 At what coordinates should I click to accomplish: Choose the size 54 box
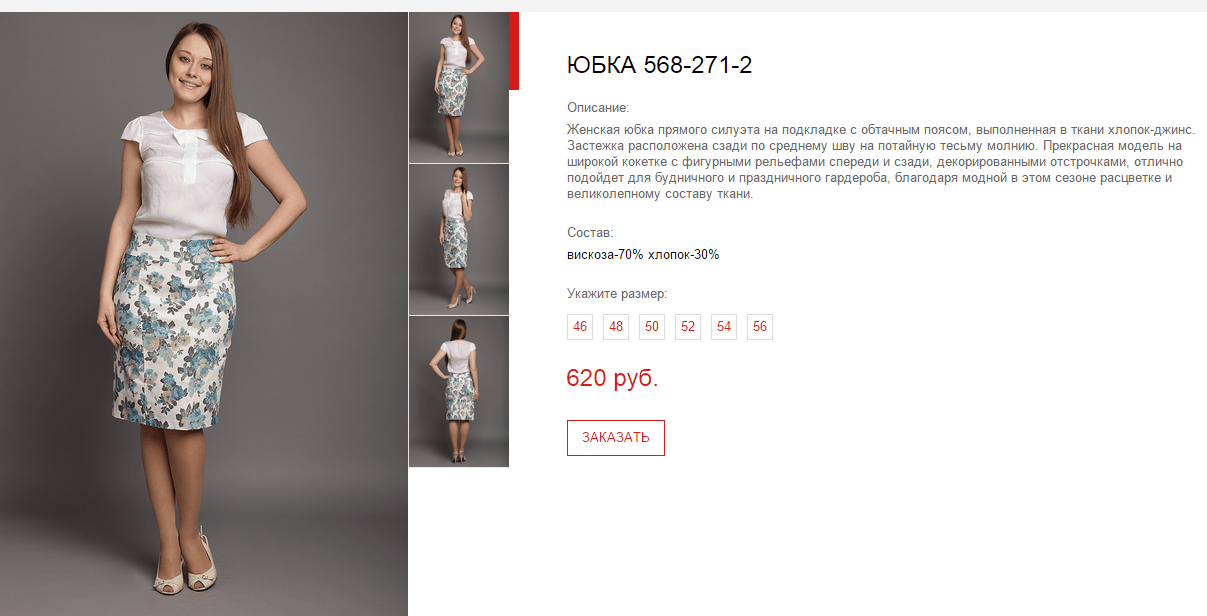724,327
